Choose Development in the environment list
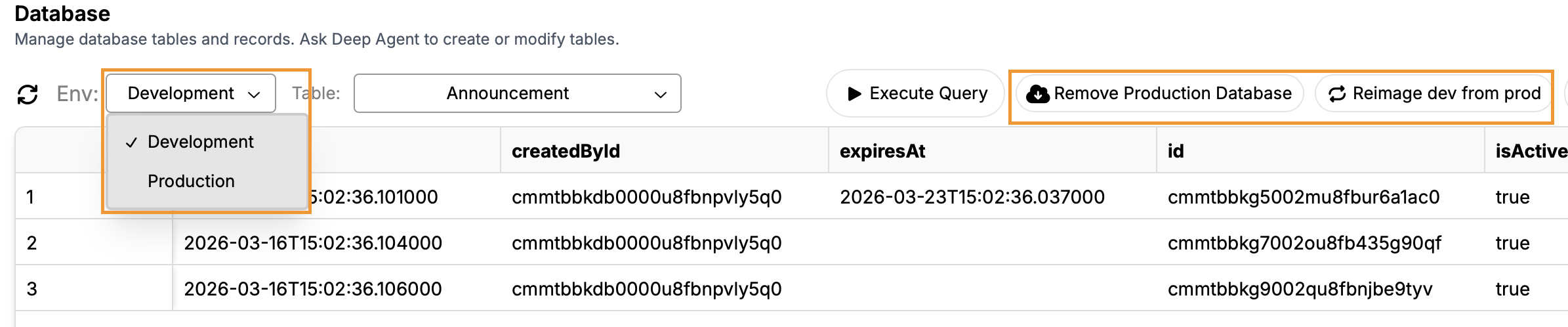Viewport: 1568px width, 327px height. point(200,142)
